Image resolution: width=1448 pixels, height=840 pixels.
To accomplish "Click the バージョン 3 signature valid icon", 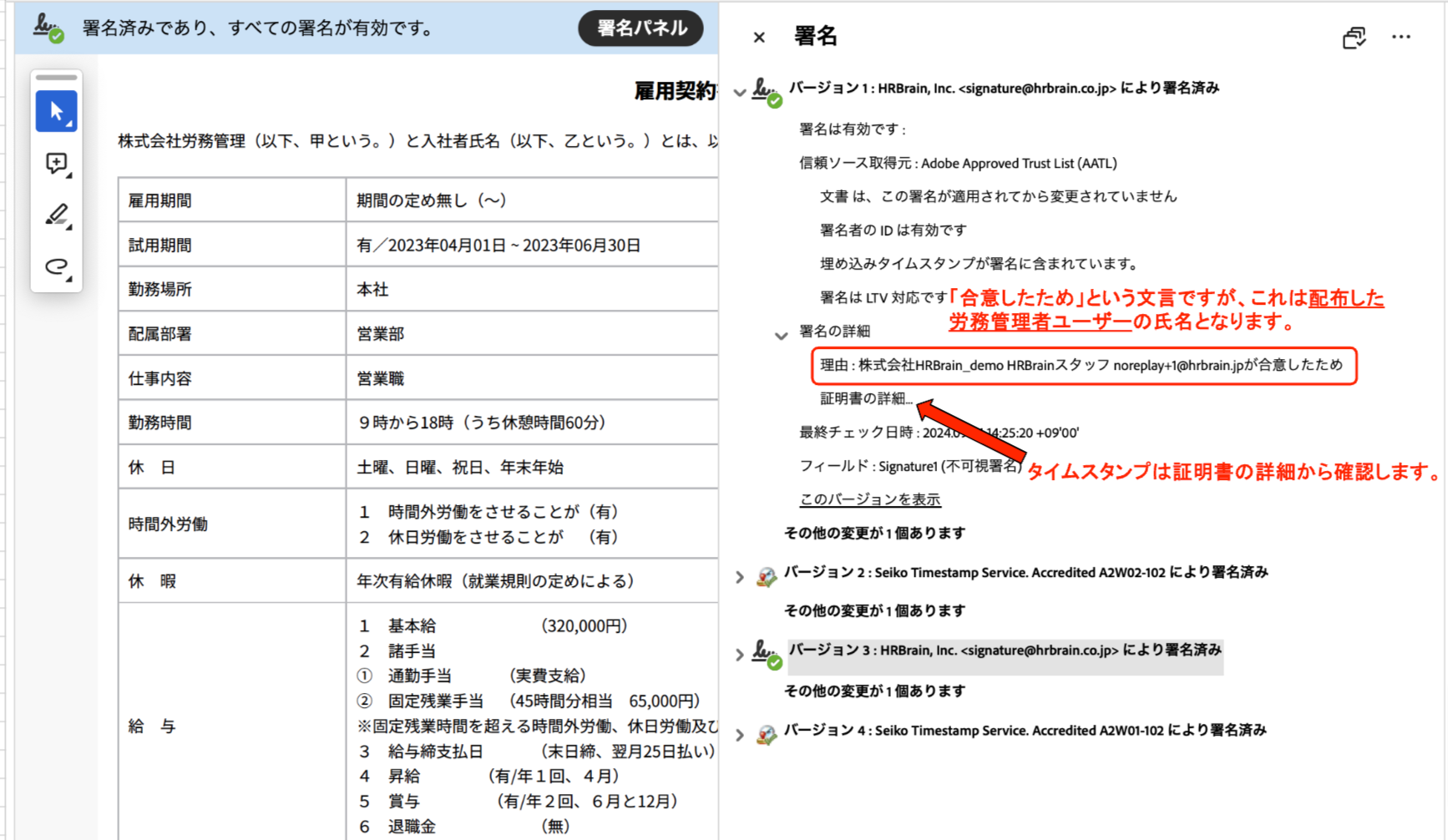I will click(x=767, y=654).
